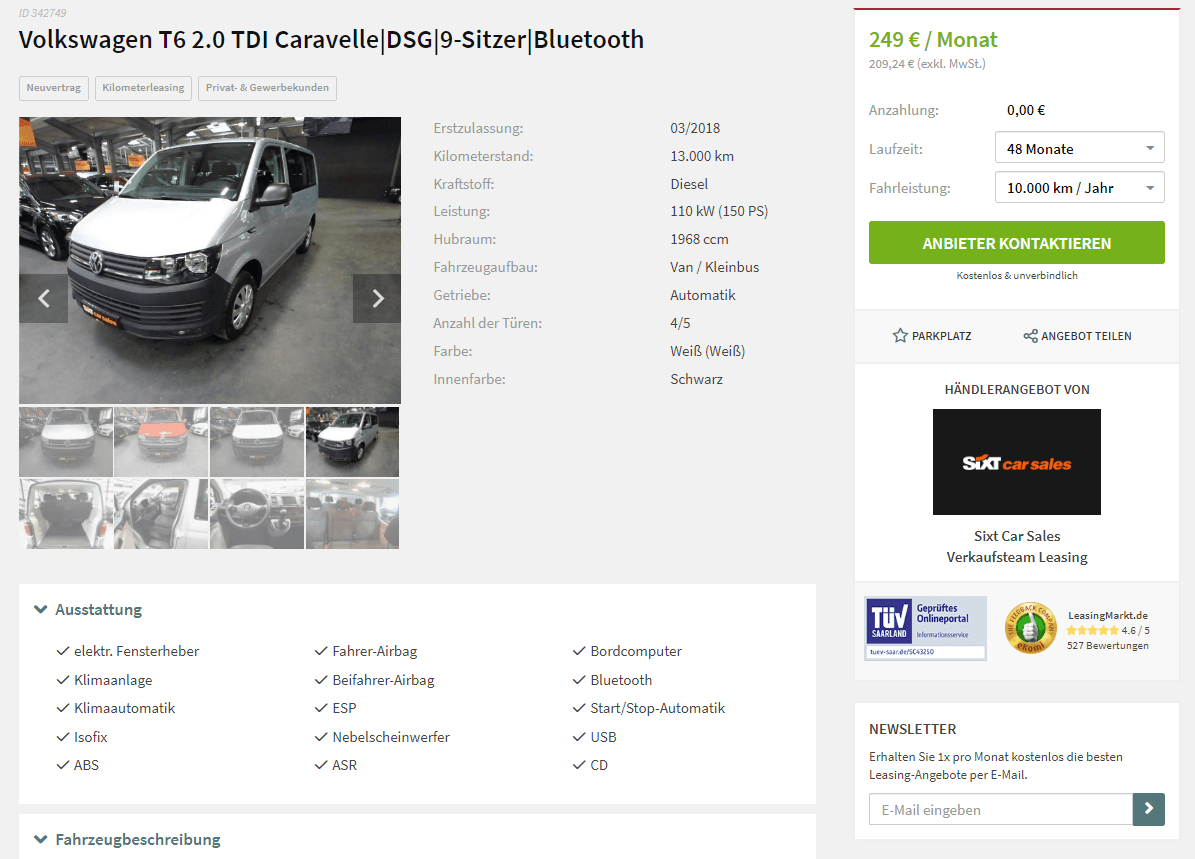The width and height of the screenshot is (1195, 859).
Task: Open the Sixt car sales dealer logo
Action: click(1017, 462)
